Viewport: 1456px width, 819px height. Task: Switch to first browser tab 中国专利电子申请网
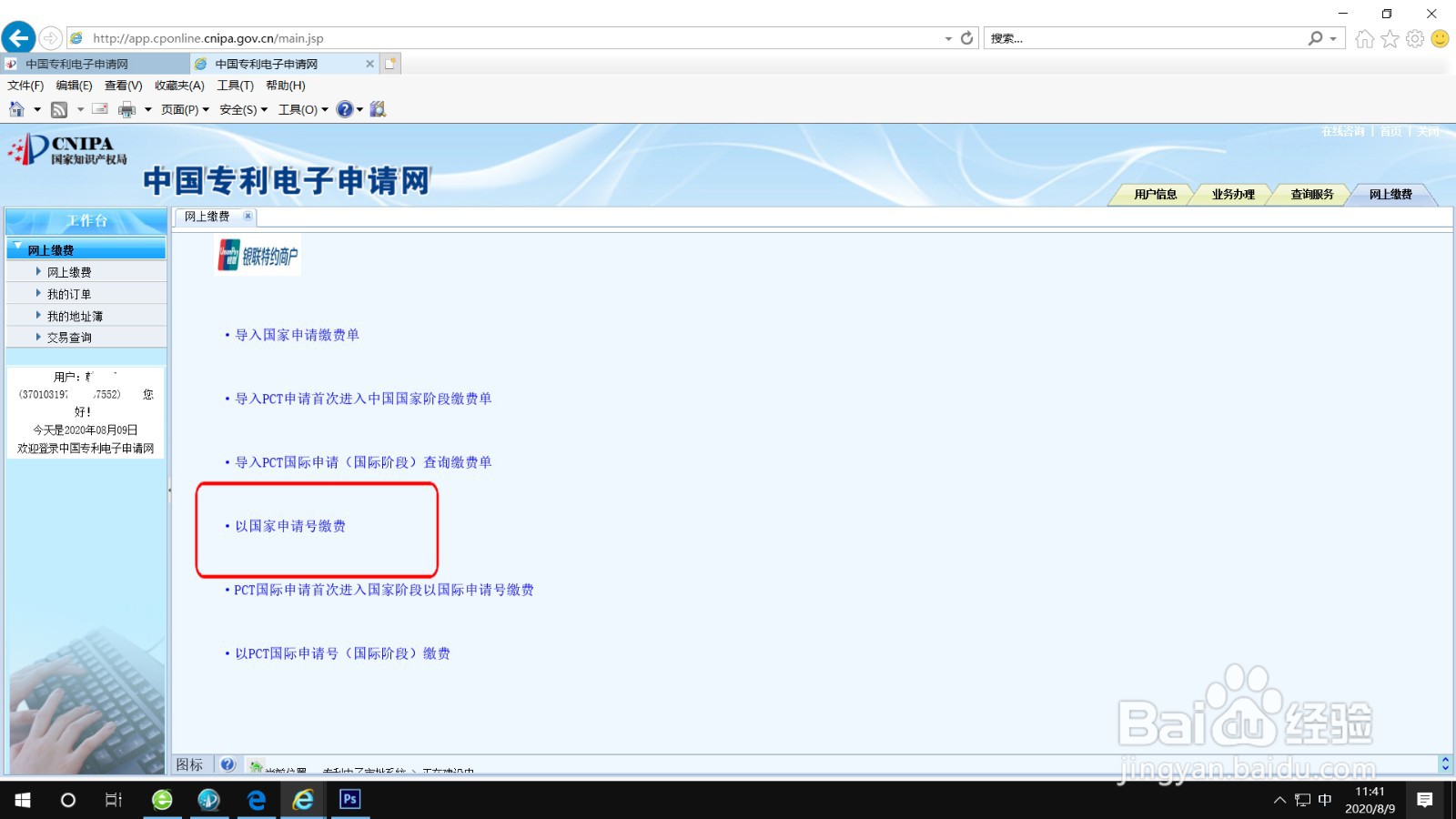tap(95, 64)
